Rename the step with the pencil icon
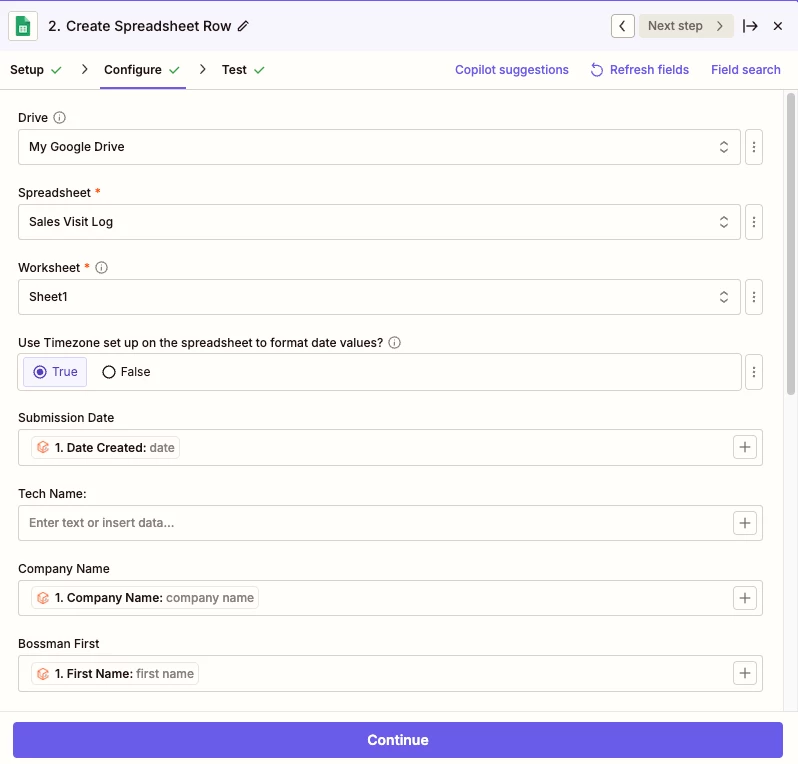The height and width of the screenshot is (764, 798). pos(243,26)
